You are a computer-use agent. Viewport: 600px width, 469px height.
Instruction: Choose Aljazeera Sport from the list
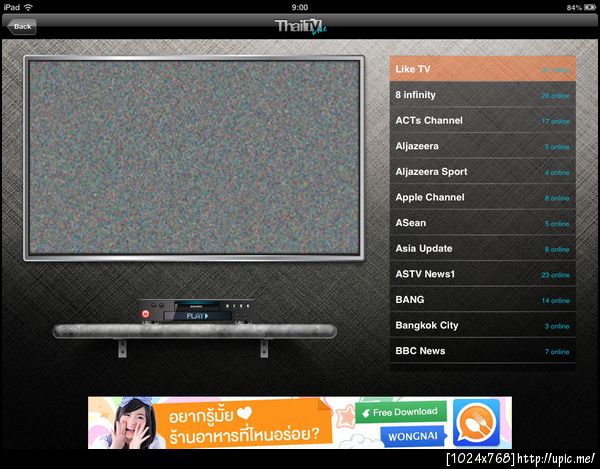click(483, 171)
